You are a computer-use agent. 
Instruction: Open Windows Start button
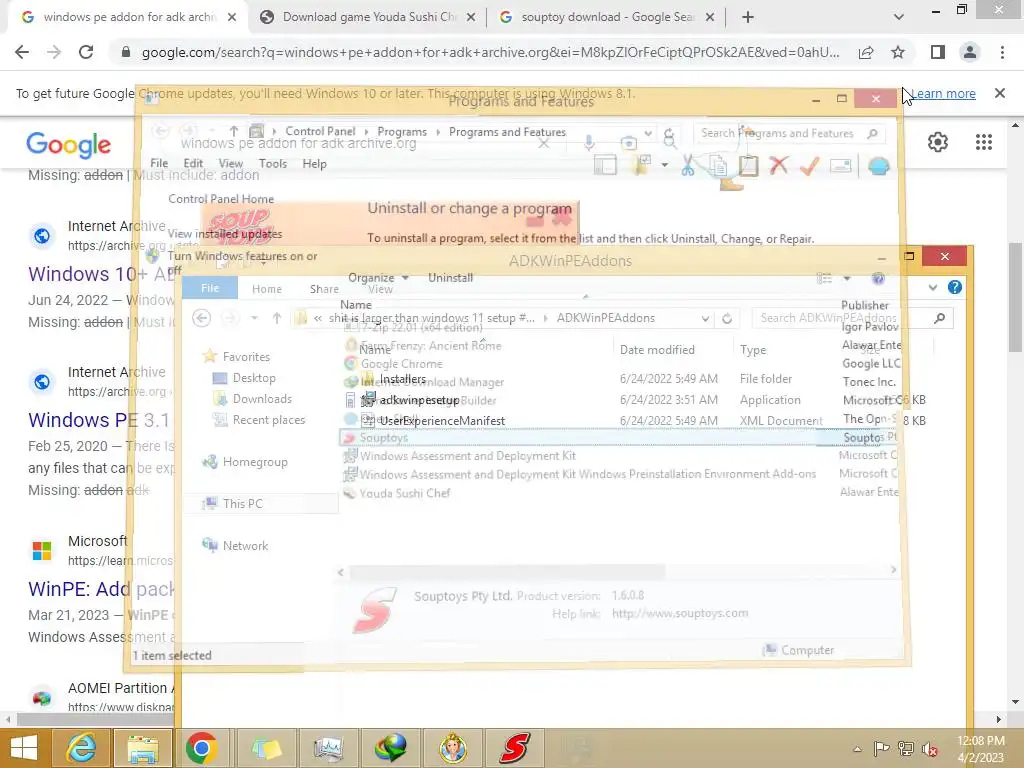(x=24, y=748)
